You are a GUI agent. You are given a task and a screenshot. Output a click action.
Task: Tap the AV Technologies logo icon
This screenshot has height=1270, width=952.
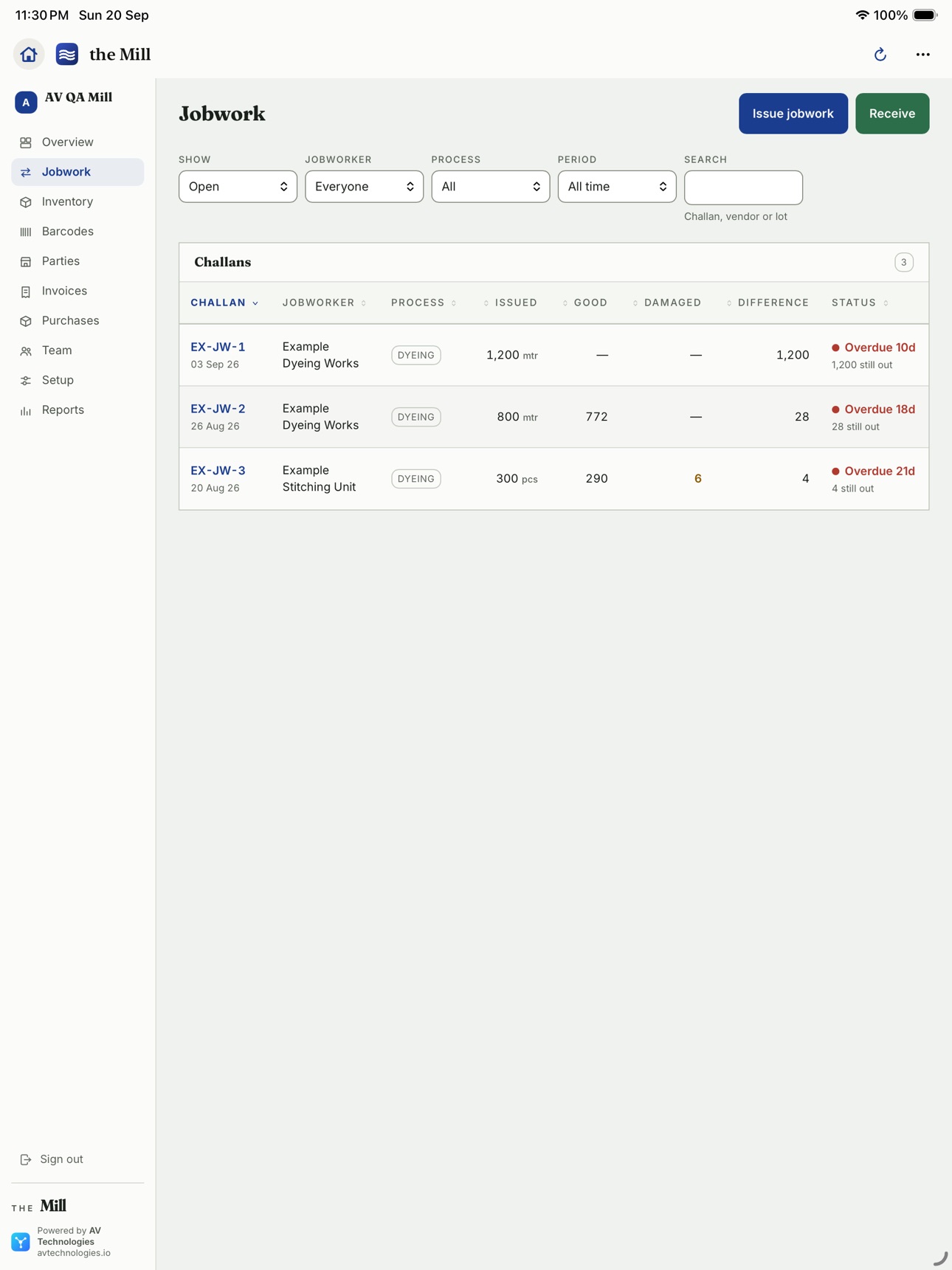(21, 1241)
